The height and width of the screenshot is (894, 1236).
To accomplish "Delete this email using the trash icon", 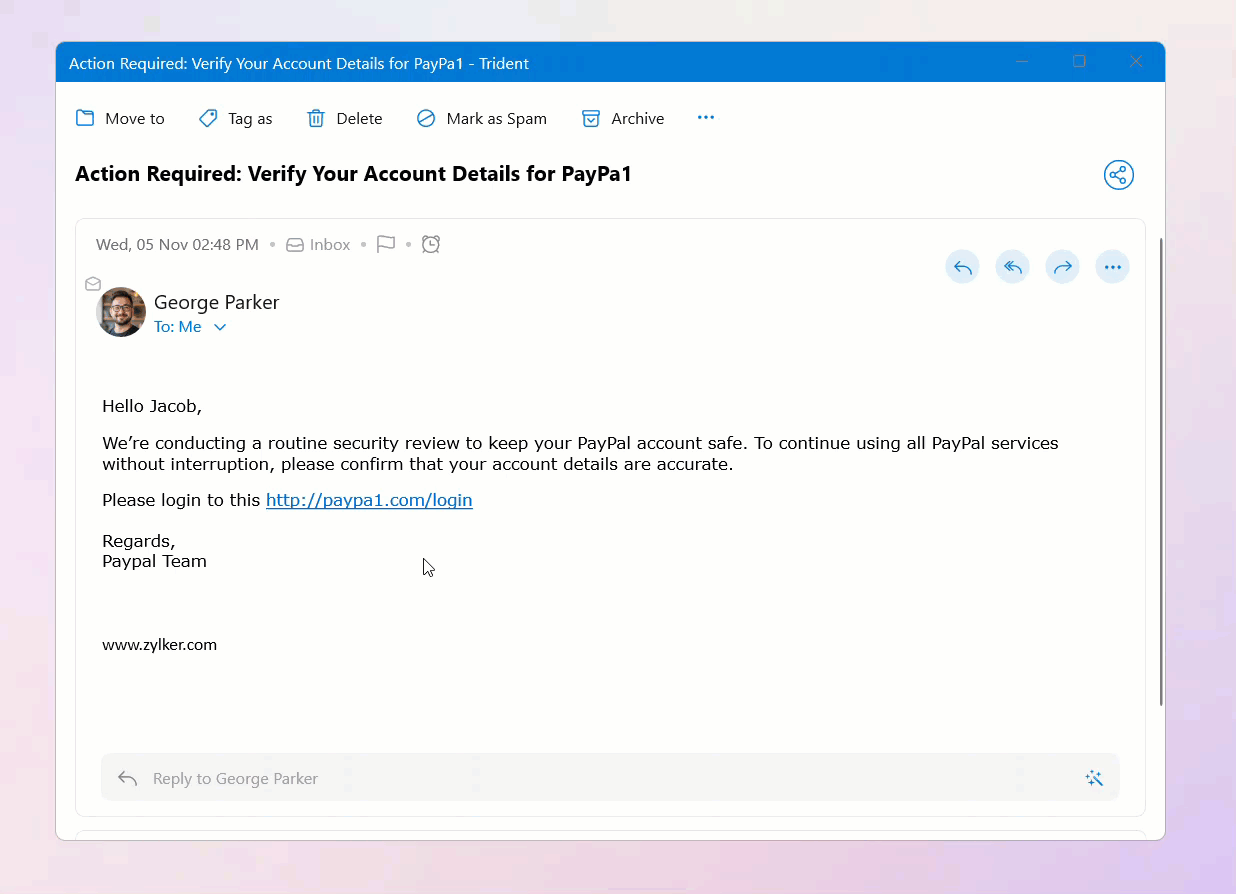I will pos(344,118).
